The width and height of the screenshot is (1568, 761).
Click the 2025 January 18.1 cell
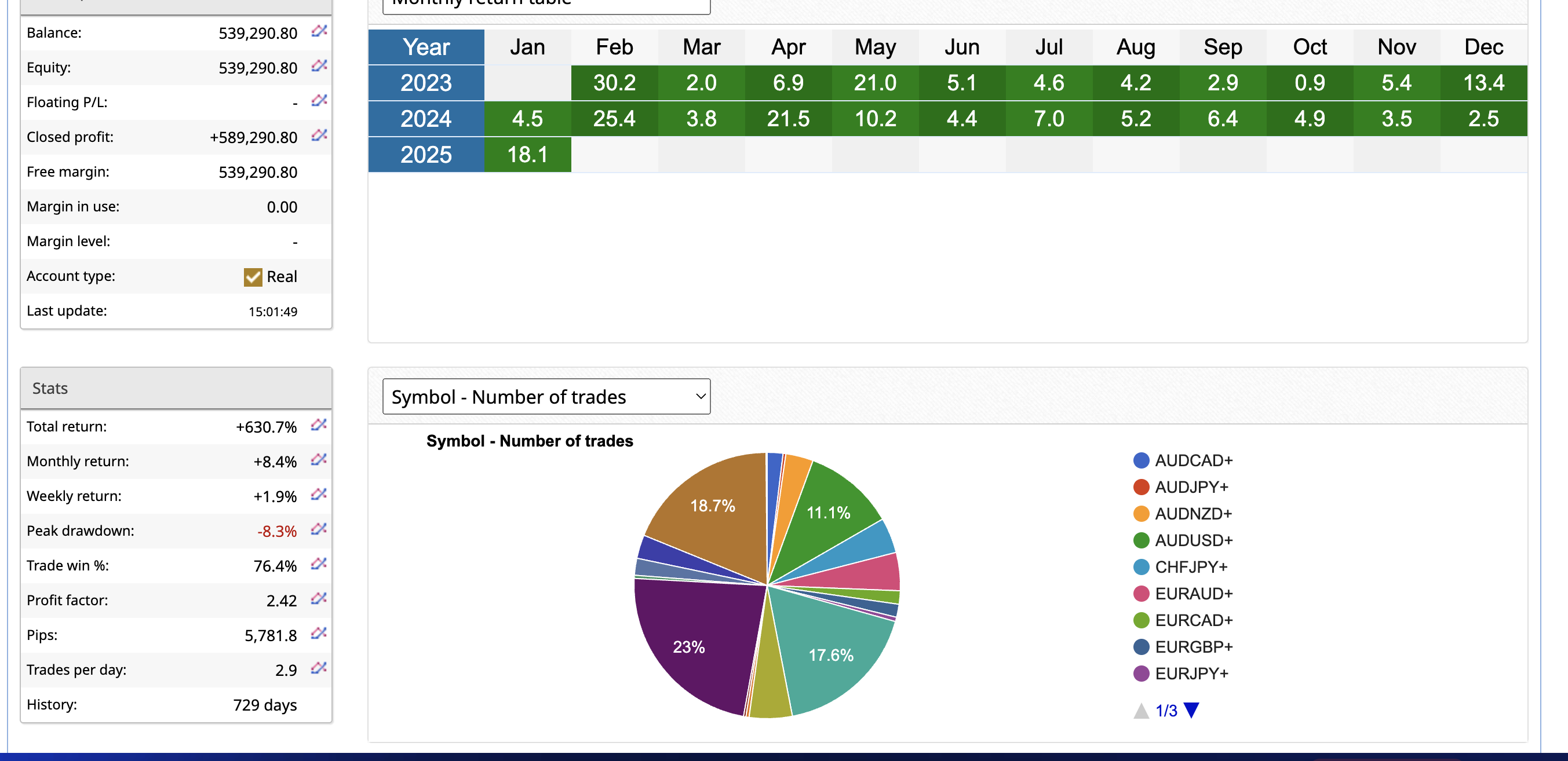click(x=527, y=155)
